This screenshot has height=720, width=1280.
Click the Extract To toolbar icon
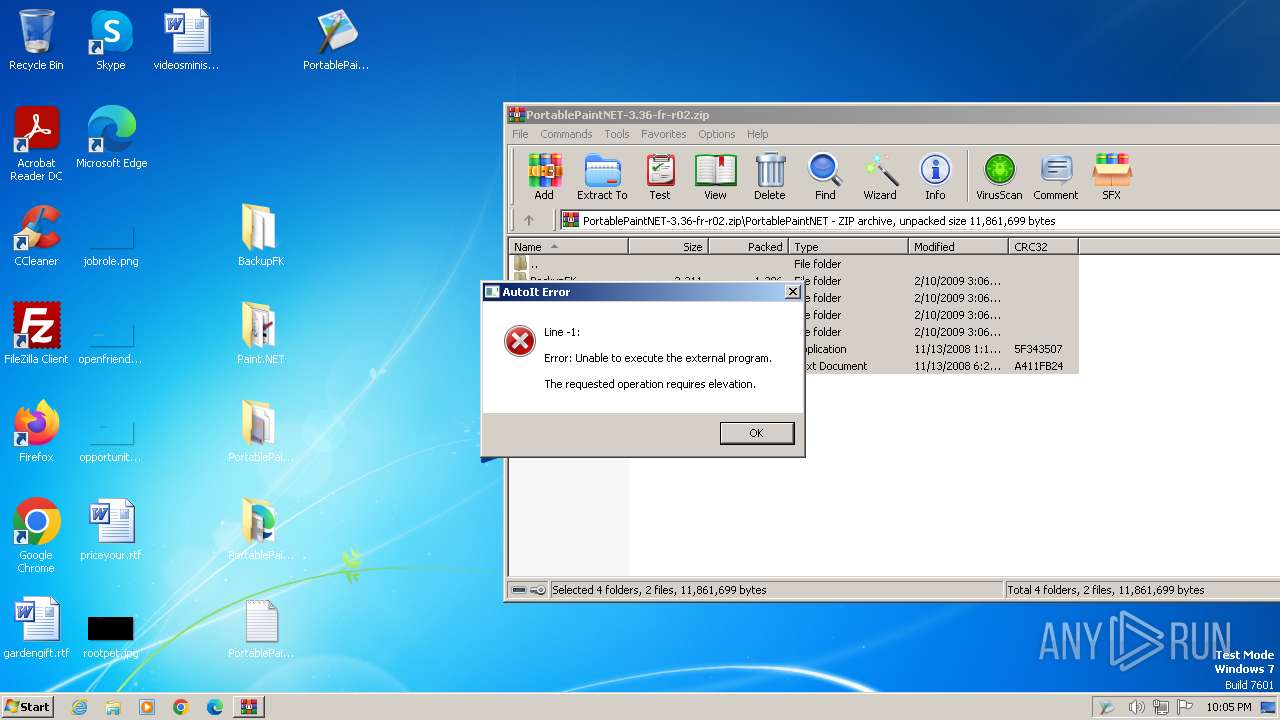pos(602,177)
